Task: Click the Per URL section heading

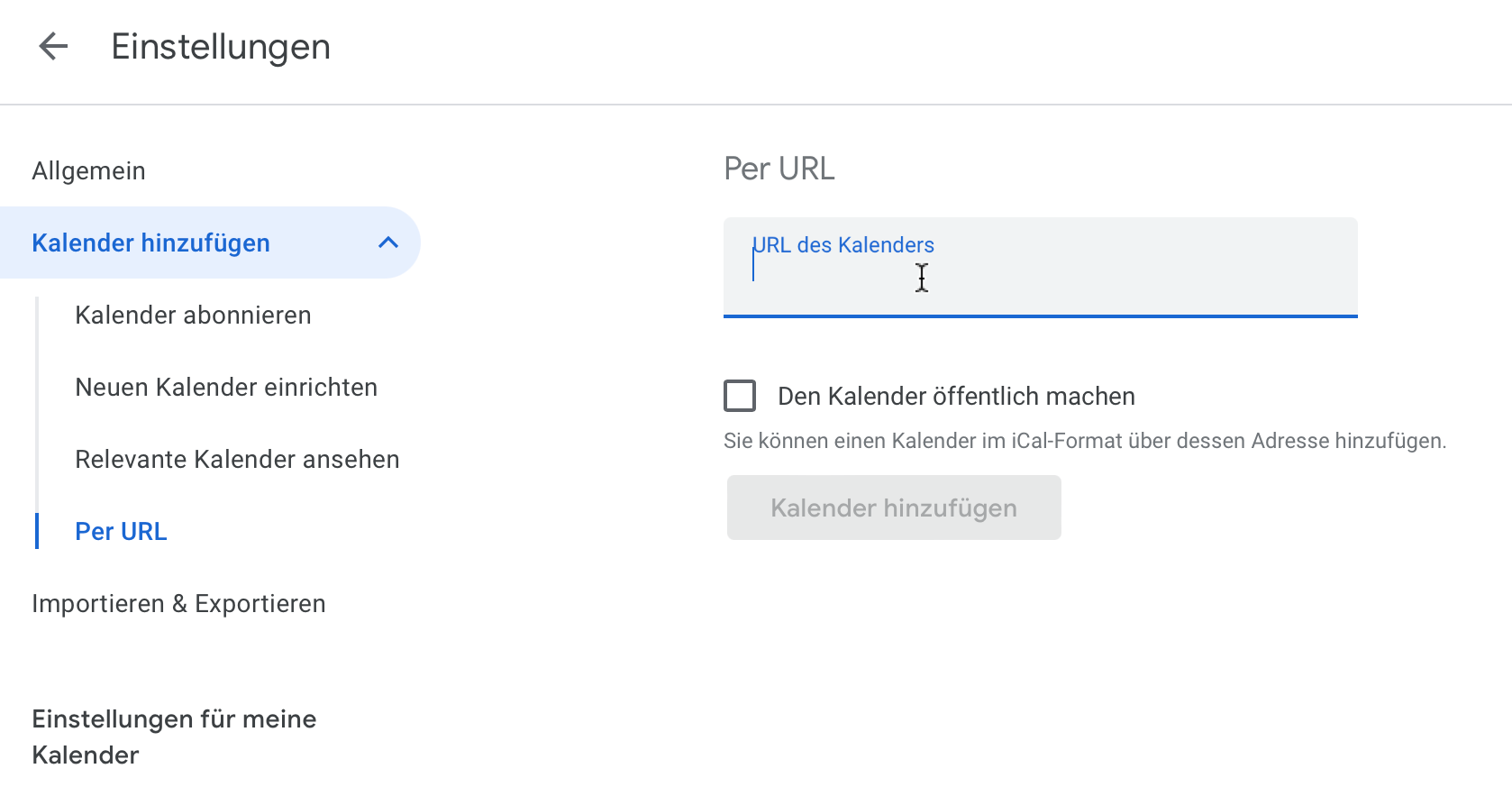Action: pos(779,169)
